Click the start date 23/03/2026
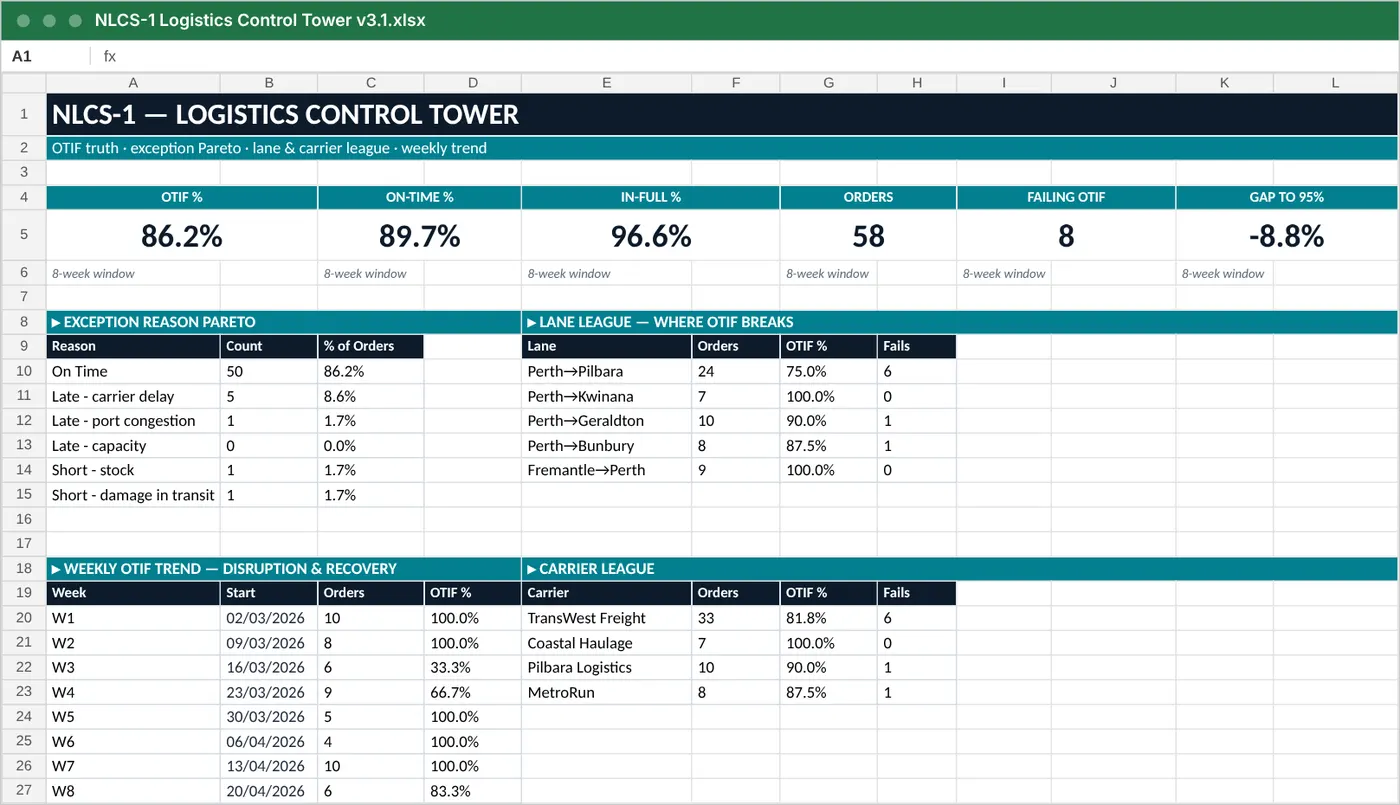The width and height of the screenshot is (1400, 805). [269, 692]
